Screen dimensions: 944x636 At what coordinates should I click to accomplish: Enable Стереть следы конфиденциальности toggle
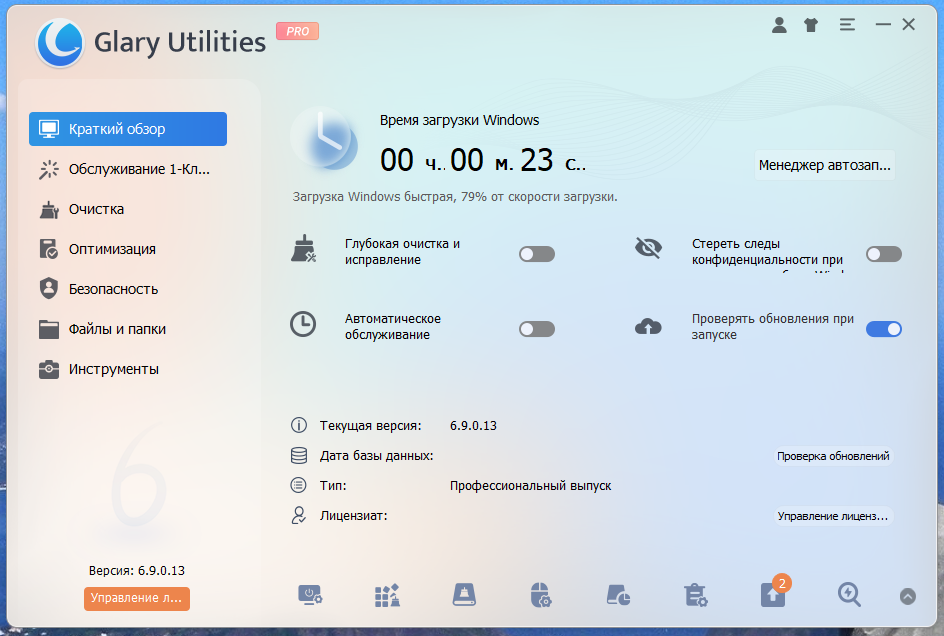click(884, 254)
